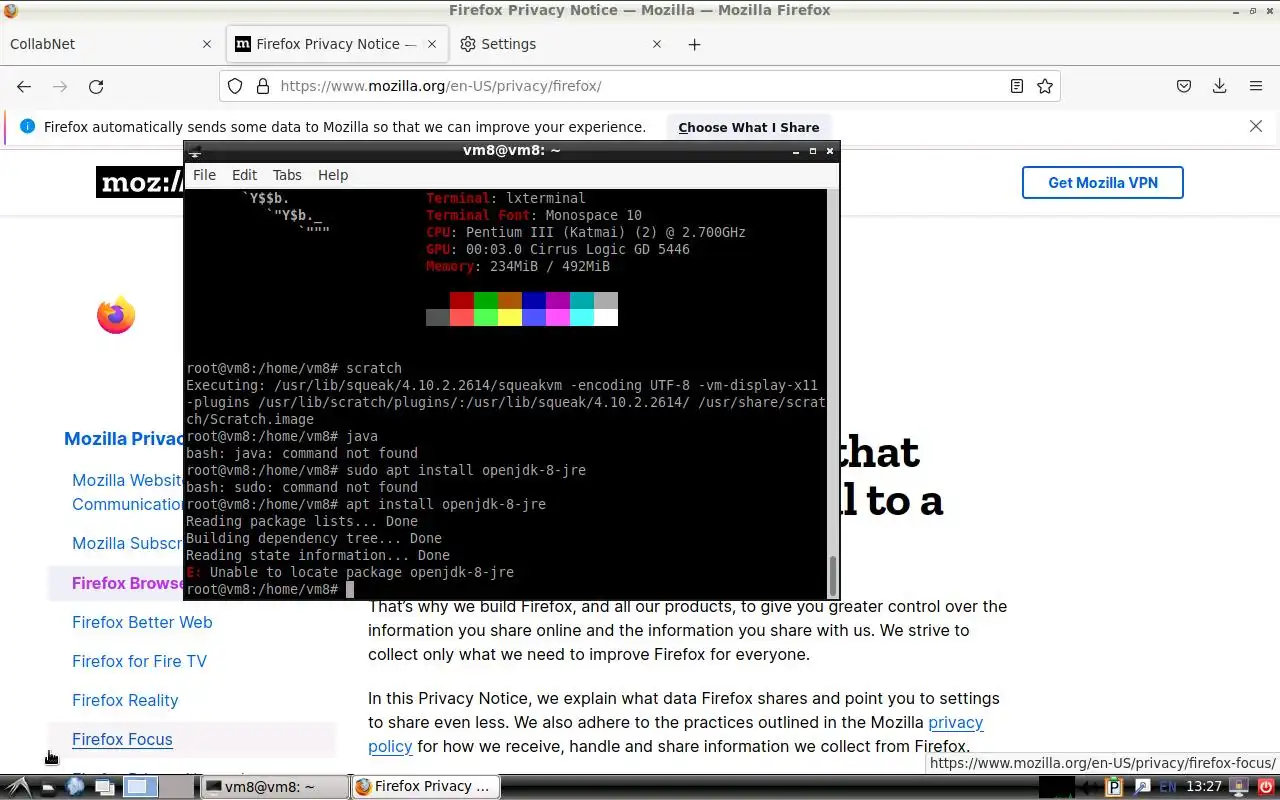Open the terminal Help menu
1280x800 pixels.
tap(333, 175)
